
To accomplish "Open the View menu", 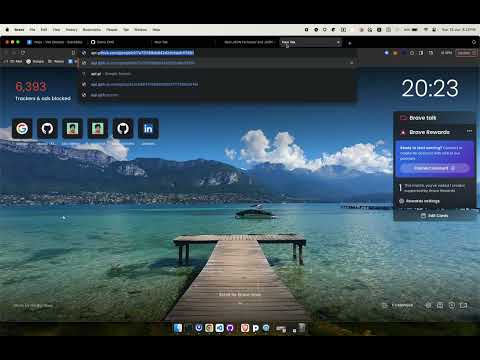I will pyautogui.click(x=56, y=30).
